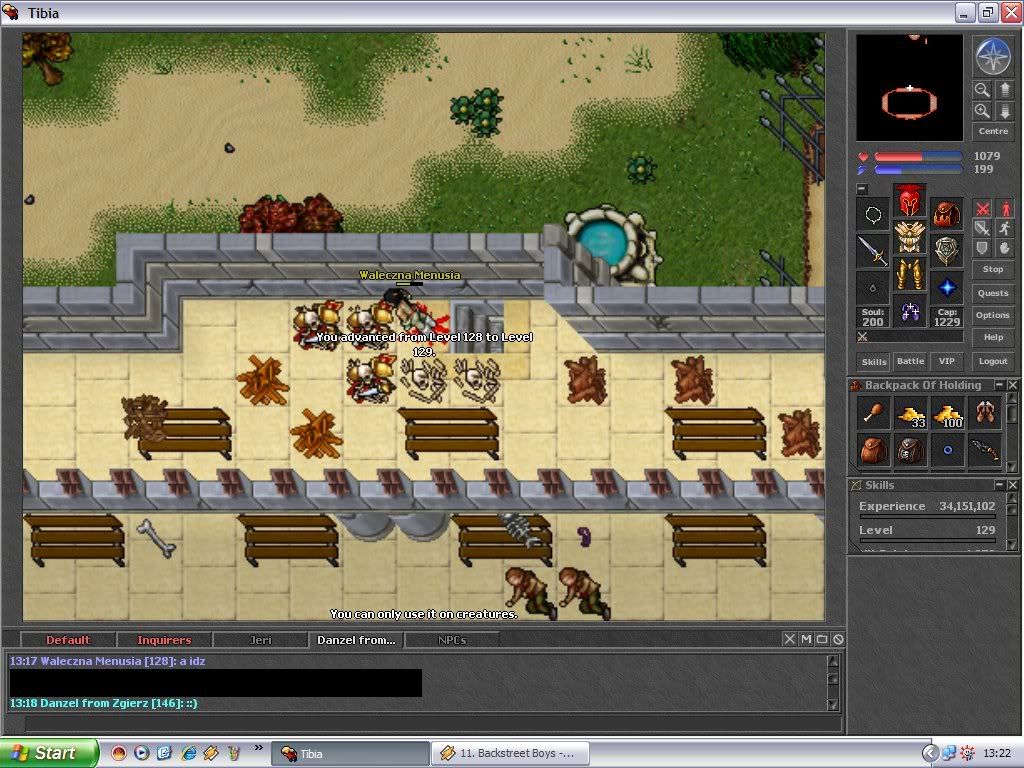Click the golden legs equipment slot
Viewport: 1024px width, 768px height.
point(910,274)
